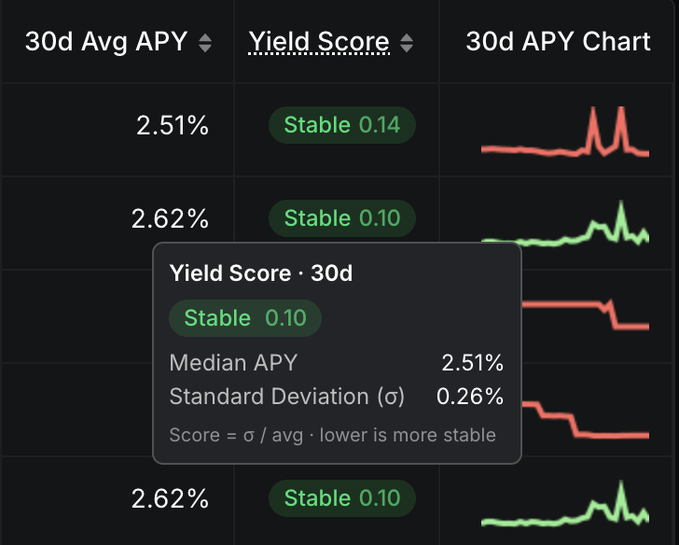This screenshot has height=545, width=679.
Task: Click the Standard Deviation (σ) label
Action: point(287,396)
